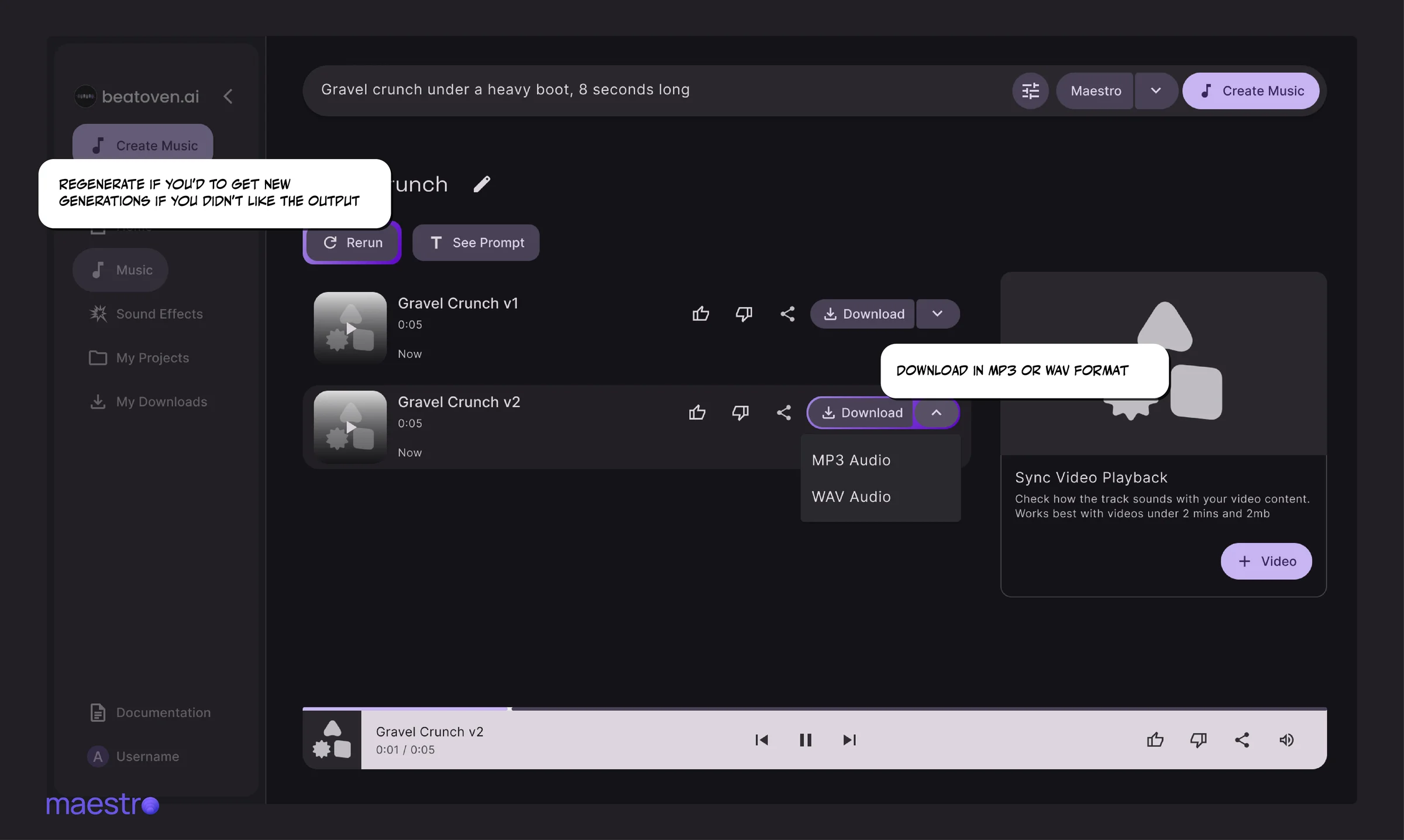The height and width of the screenshot is (840, 1404).
Task: Open the Maestro model dropdown arrow
Action: click(1156, 91)
